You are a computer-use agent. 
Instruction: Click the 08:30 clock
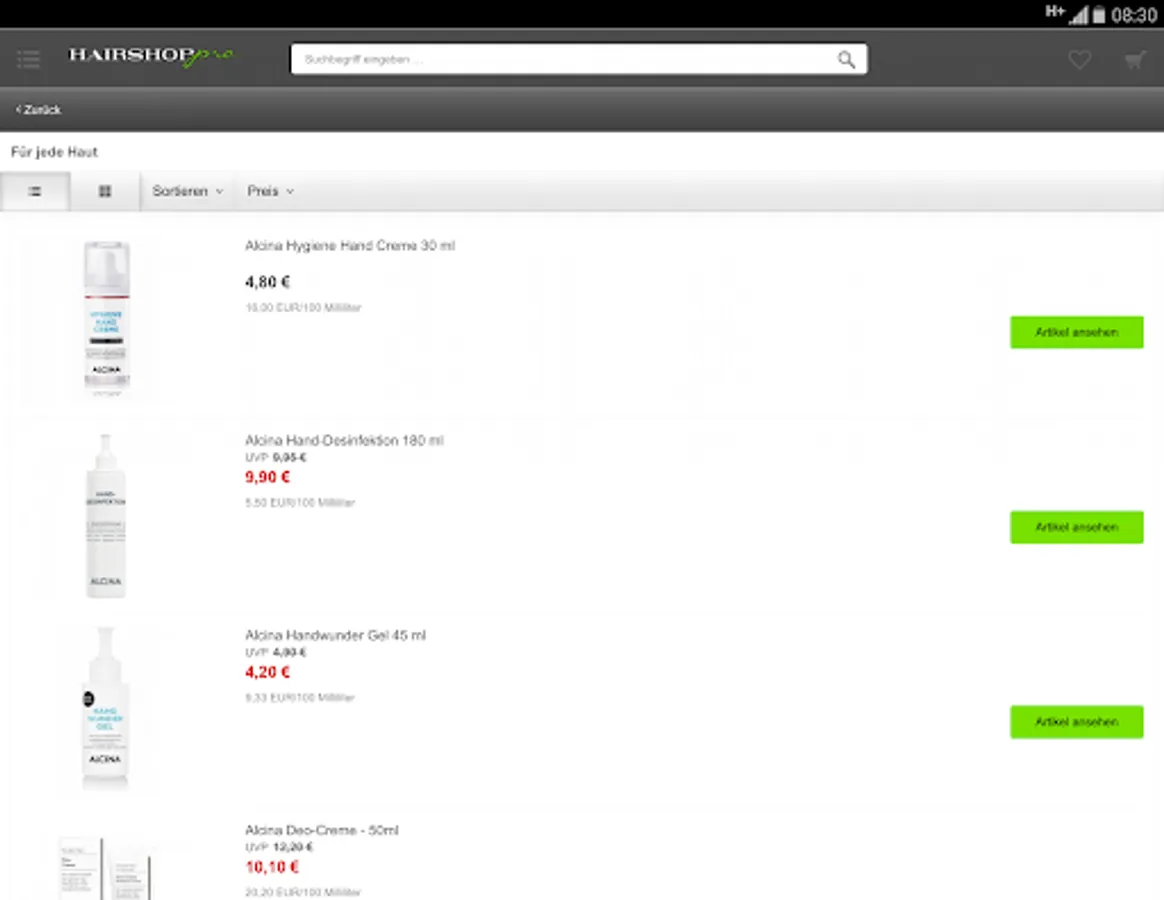click(x=1134, y=15)
